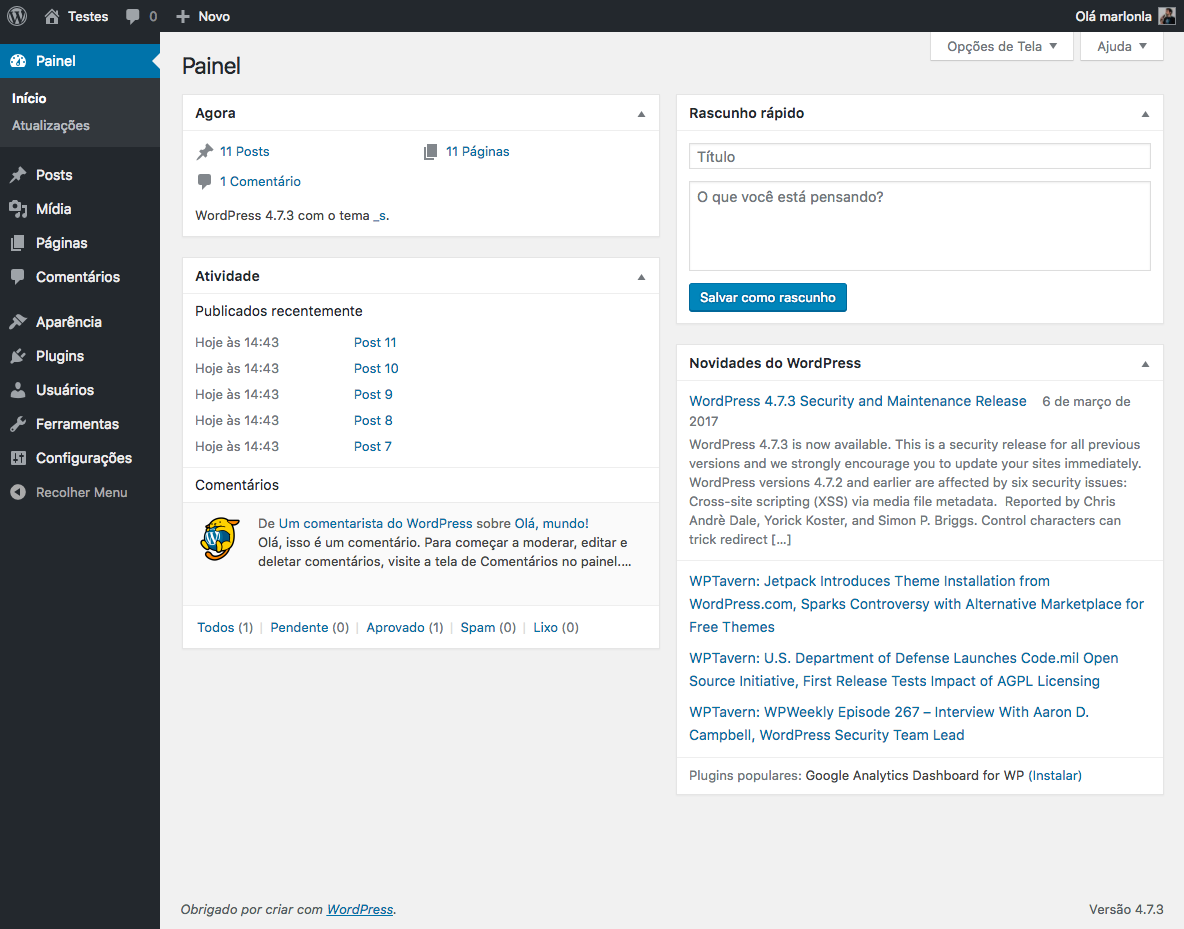
Task: Open the Opções de Tela dropdown
Action: coord(1001,46)
